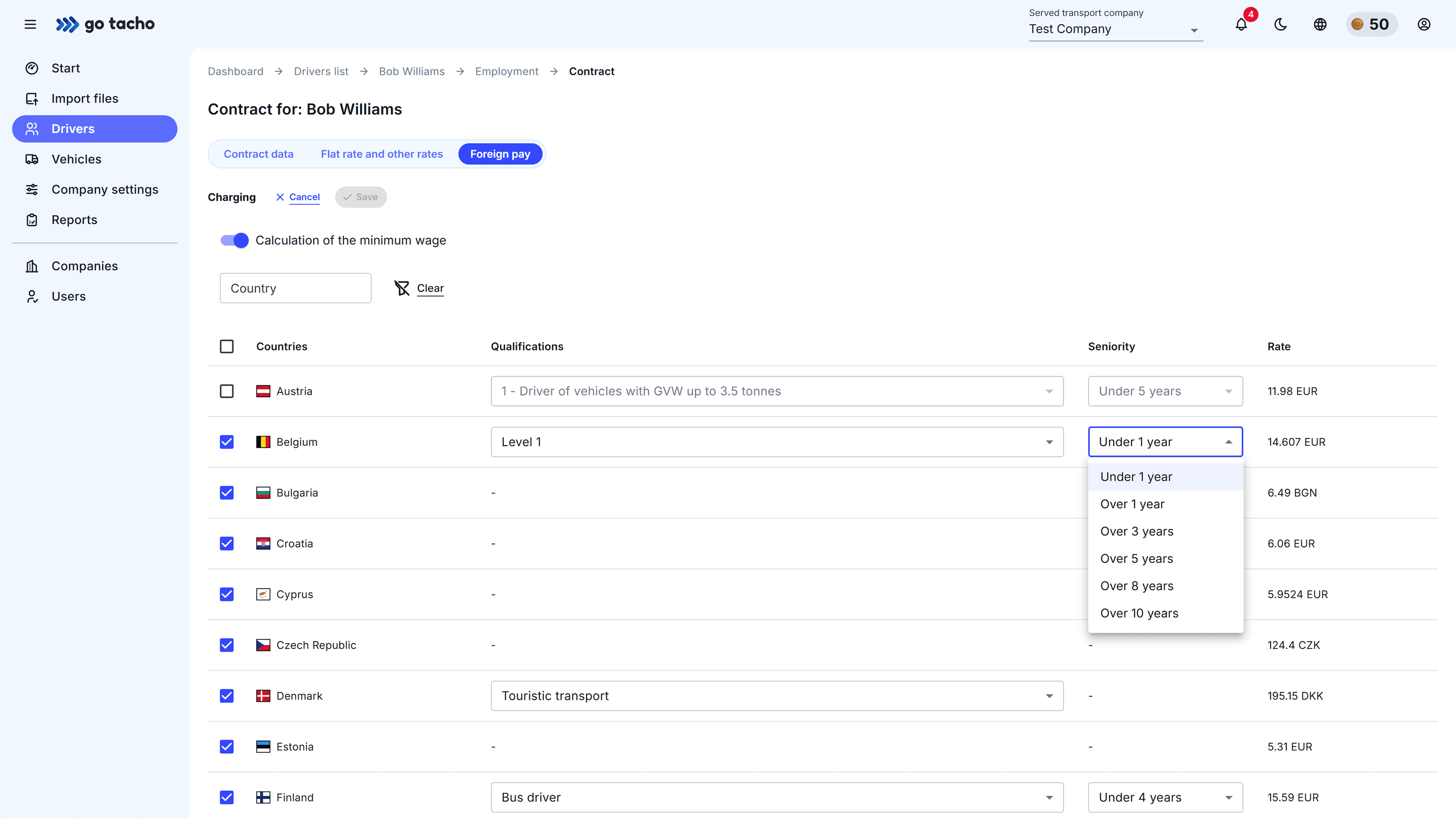Click the Czech Republic flag icon

pyautogui.click(x=264, y=645)
